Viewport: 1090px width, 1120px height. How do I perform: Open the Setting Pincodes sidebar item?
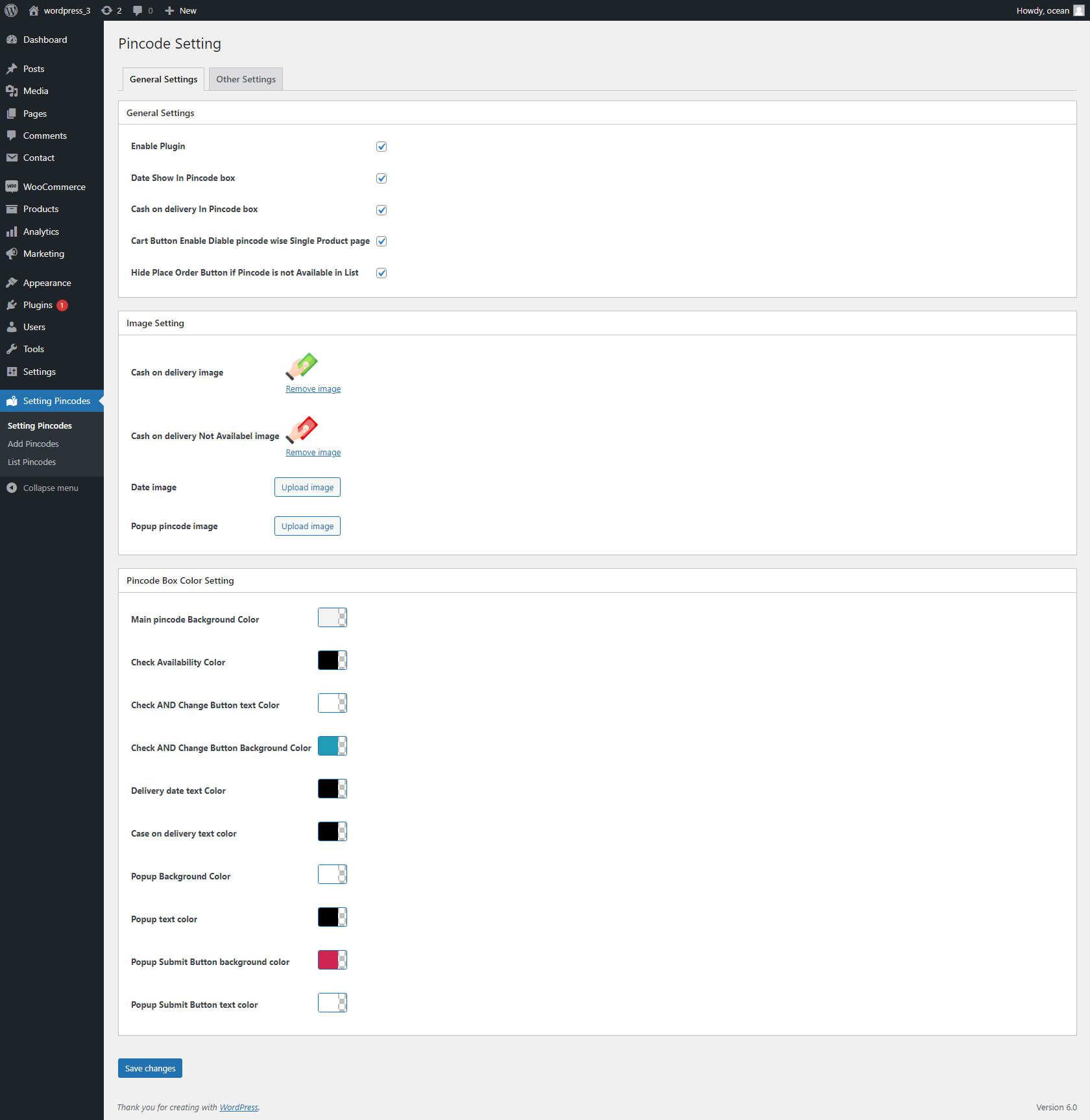tap(57, 401)
